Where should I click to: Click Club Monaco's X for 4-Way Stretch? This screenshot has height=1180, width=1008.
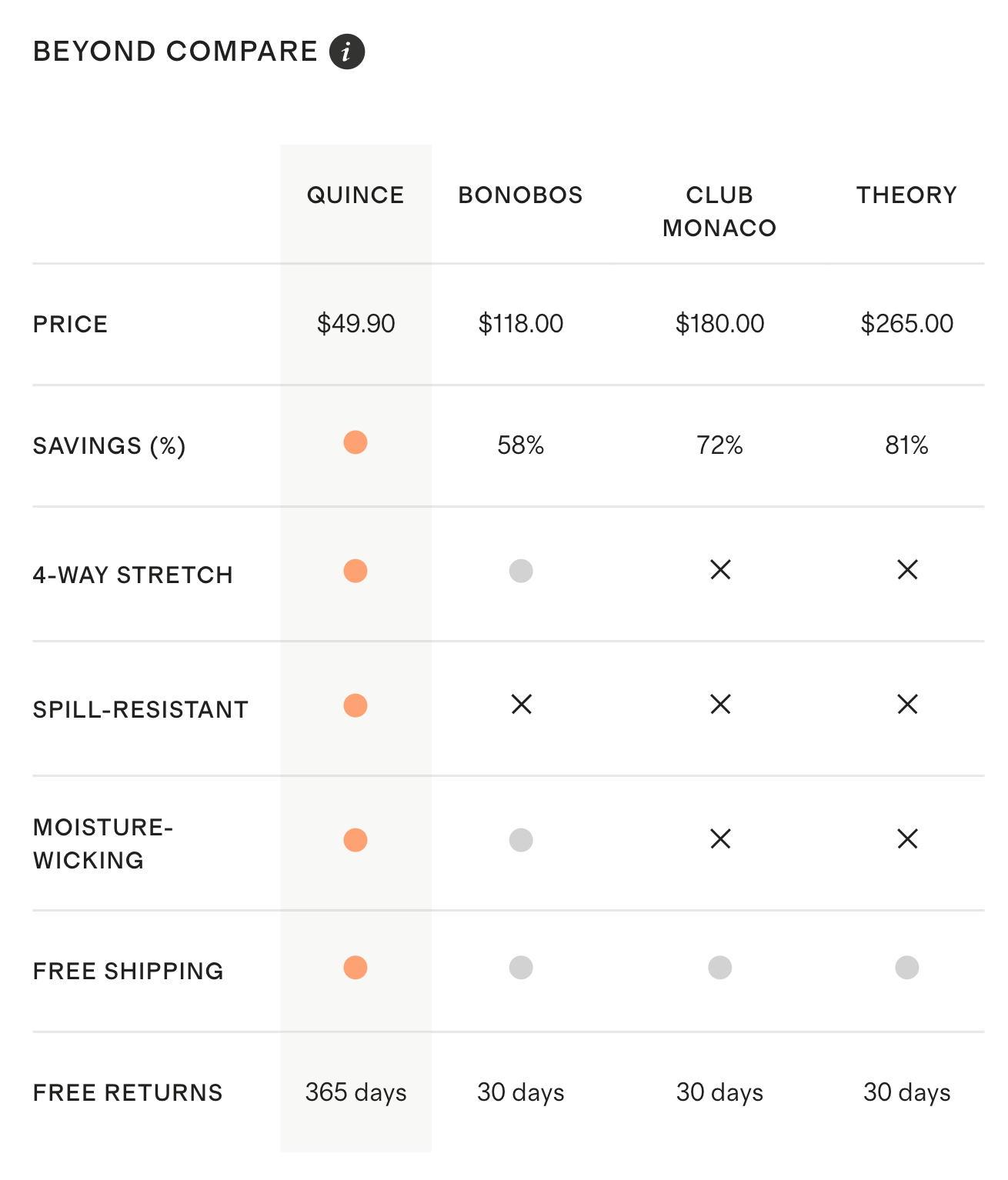[x=720, y=570]
